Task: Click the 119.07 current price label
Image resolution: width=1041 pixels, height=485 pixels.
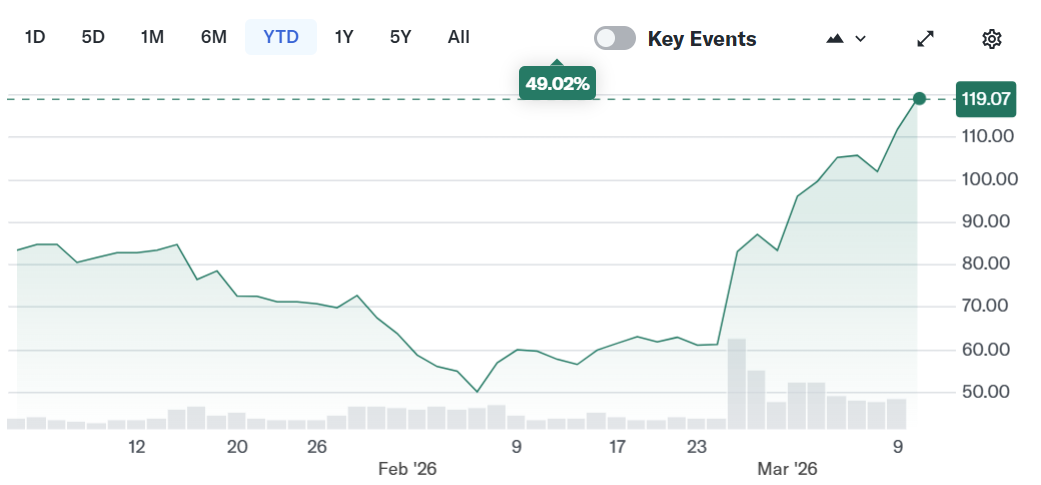Action: click(x=986, y=99)
